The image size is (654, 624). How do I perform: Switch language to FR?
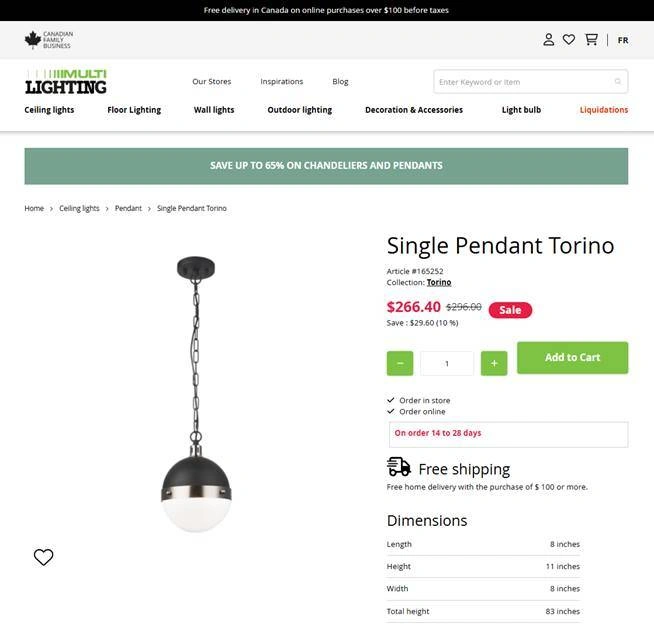pyautogui.click(x=623, y=40)
